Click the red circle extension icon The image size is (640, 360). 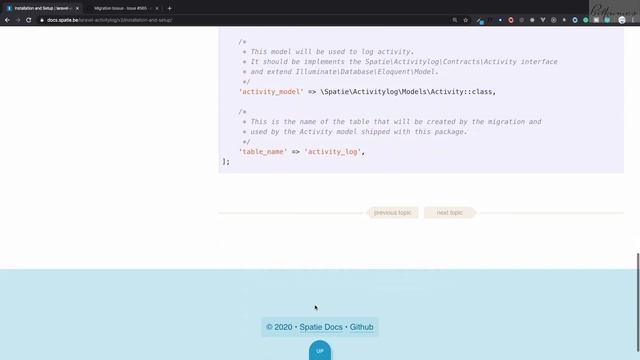pyautogui.click(x=511, y=20)
